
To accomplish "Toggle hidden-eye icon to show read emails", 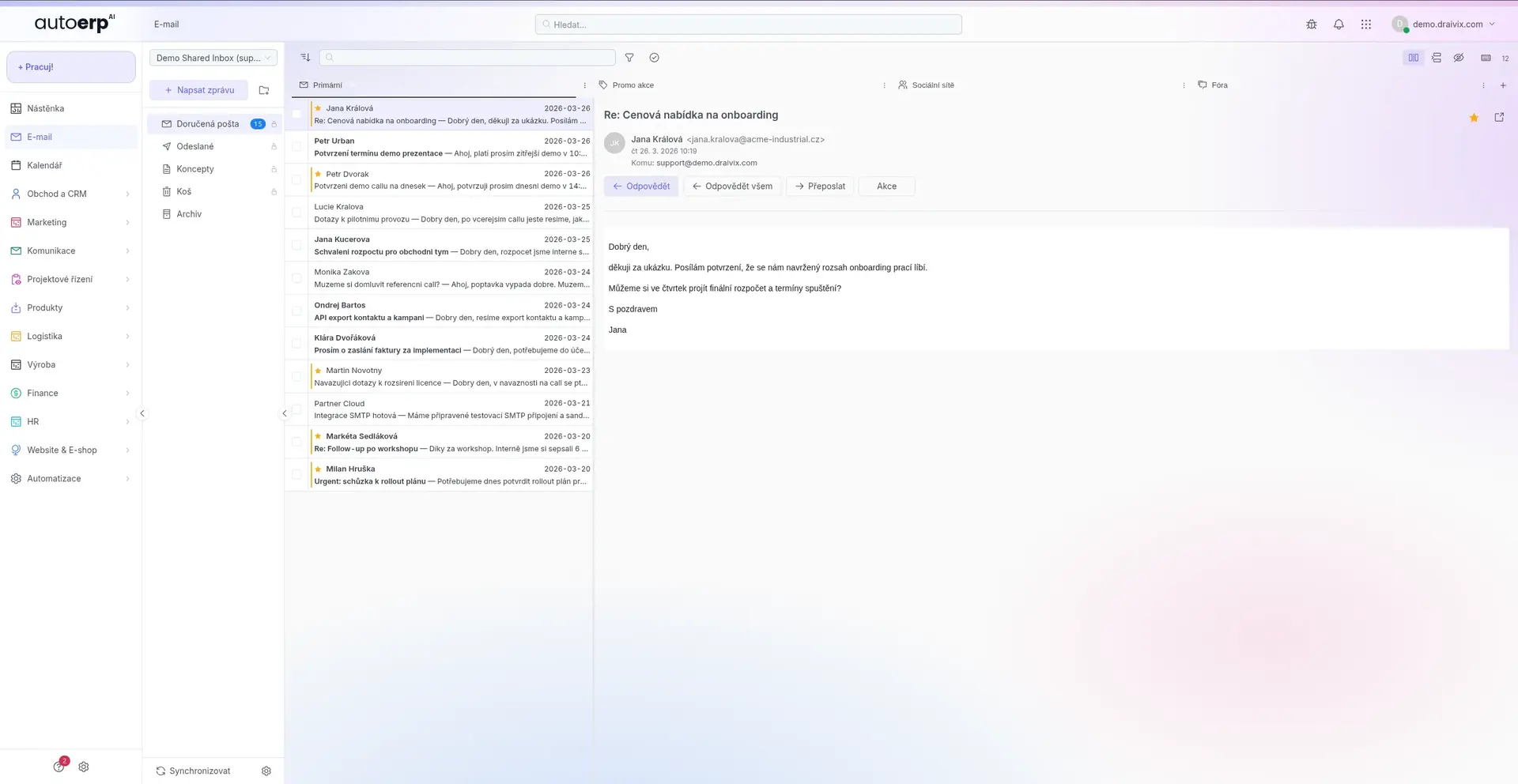I will [x=1459, y=57].
